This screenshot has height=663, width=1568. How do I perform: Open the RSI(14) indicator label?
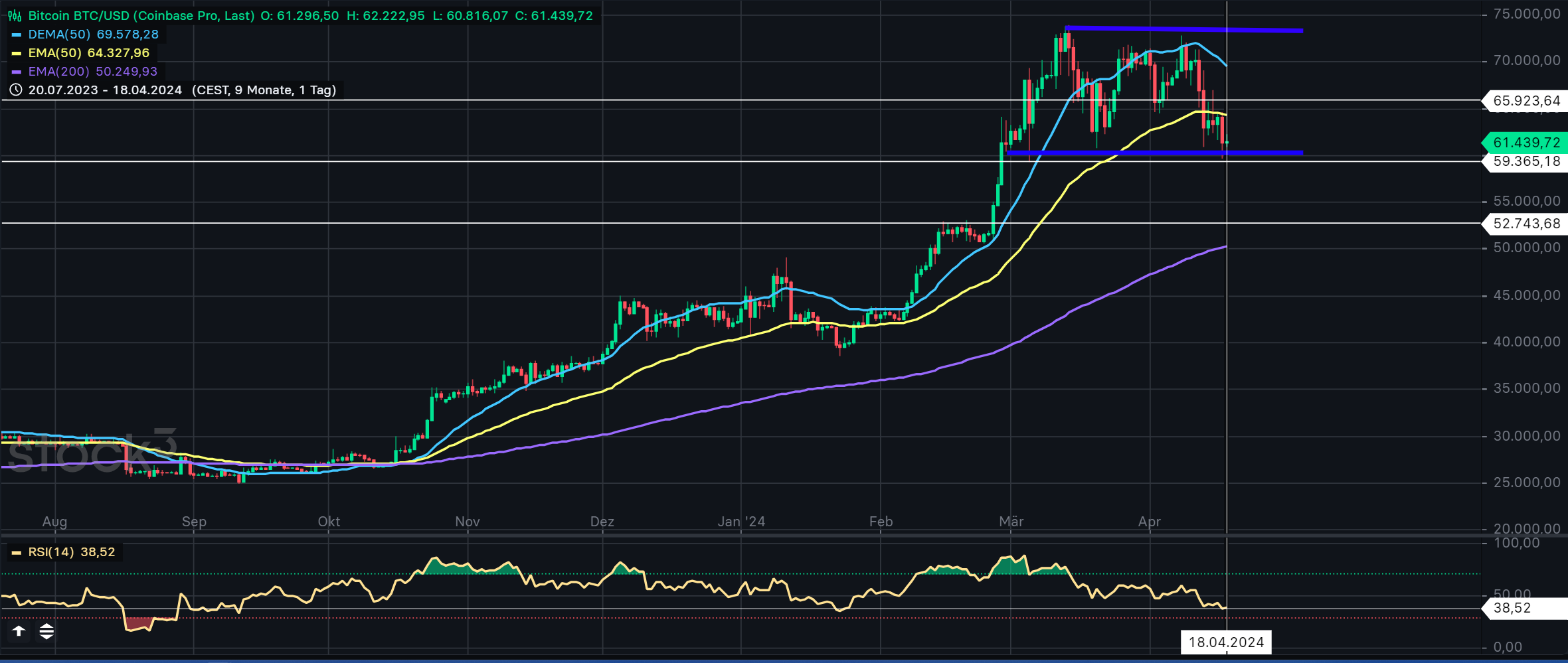pos(51,552)
